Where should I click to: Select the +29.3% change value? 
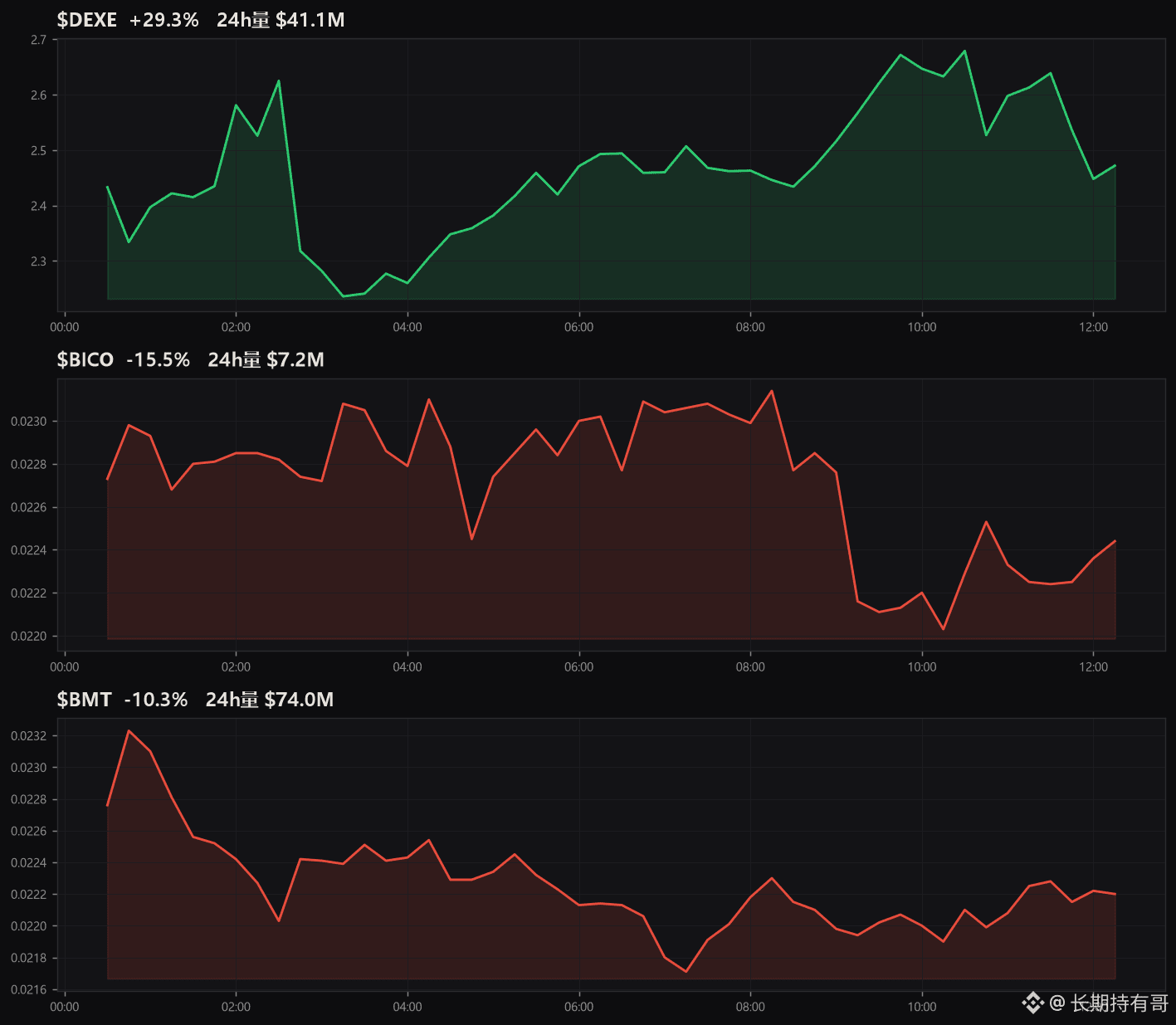(x=164, y=20)
